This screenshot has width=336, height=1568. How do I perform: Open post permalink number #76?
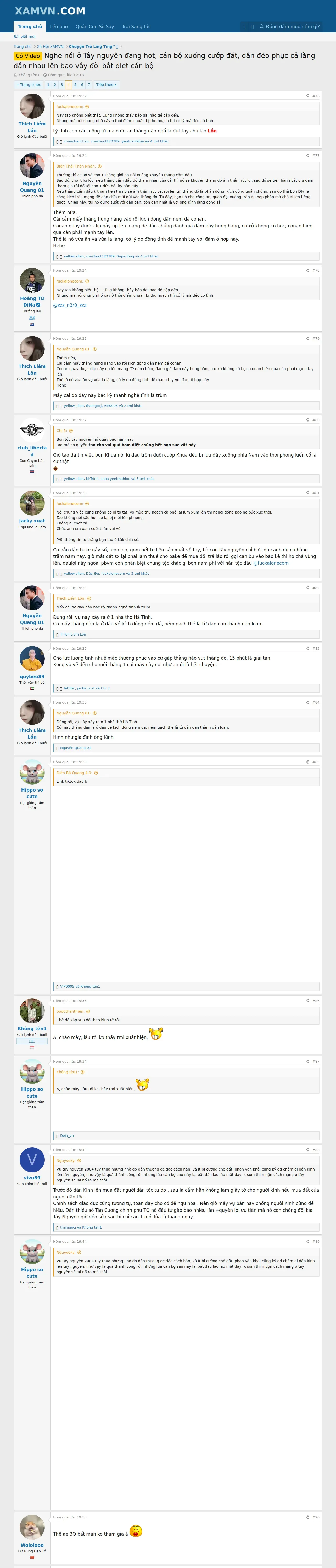click(316, 96)
